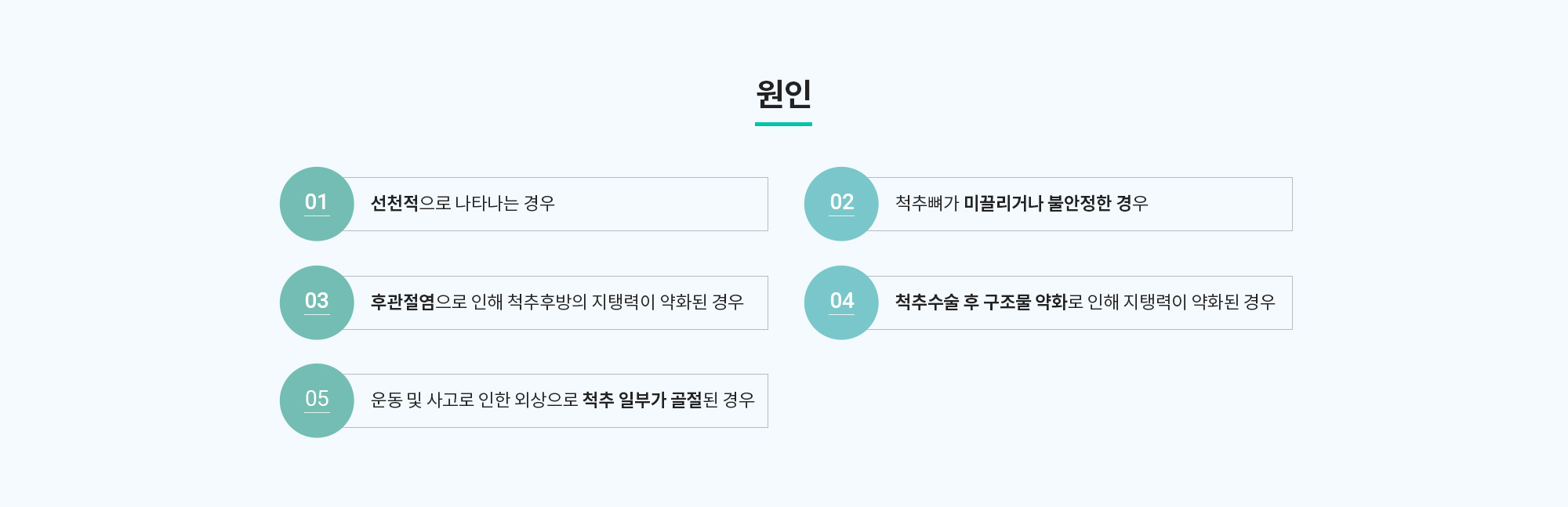Choose the 04 circle badge
The height and width of the screenshot is (507, 1568).
point(841,302)
